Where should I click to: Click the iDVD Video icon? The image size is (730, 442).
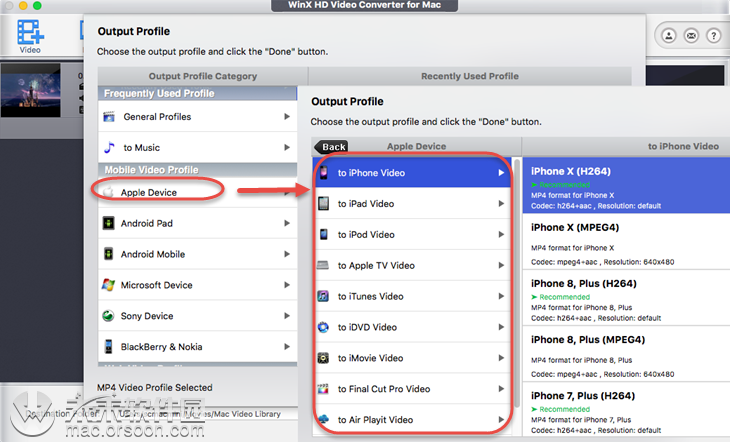click(323, 327)
